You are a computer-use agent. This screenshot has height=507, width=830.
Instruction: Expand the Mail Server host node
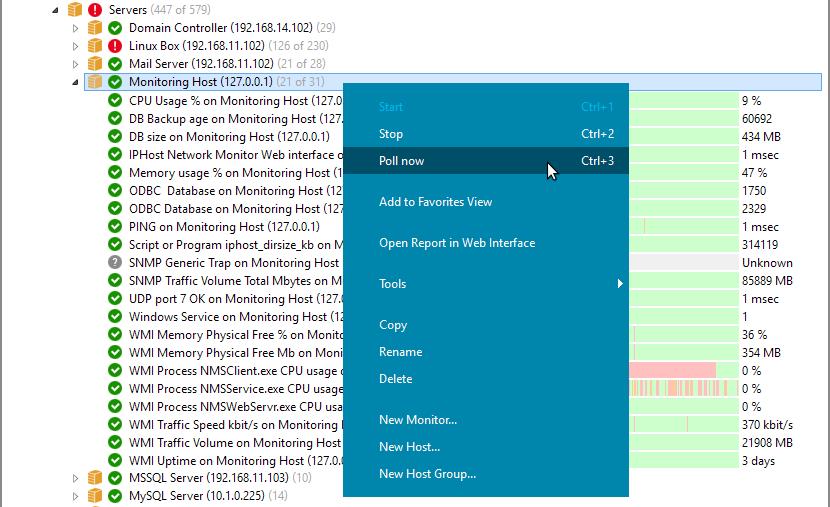(75, 64)
